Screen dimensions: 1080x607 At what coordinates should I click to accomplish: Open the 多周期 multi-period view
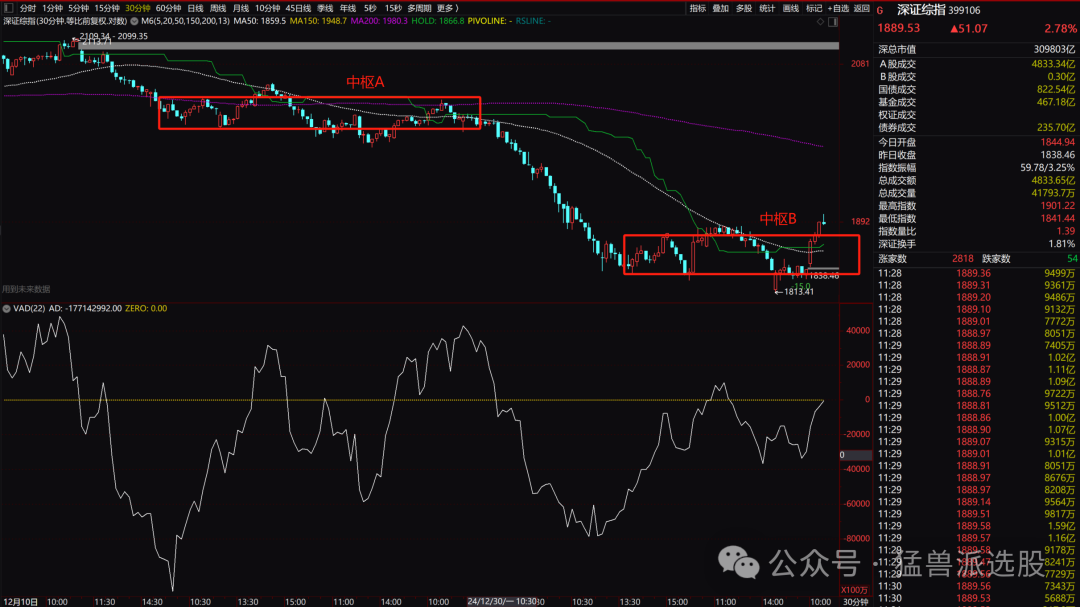(419, 8)
